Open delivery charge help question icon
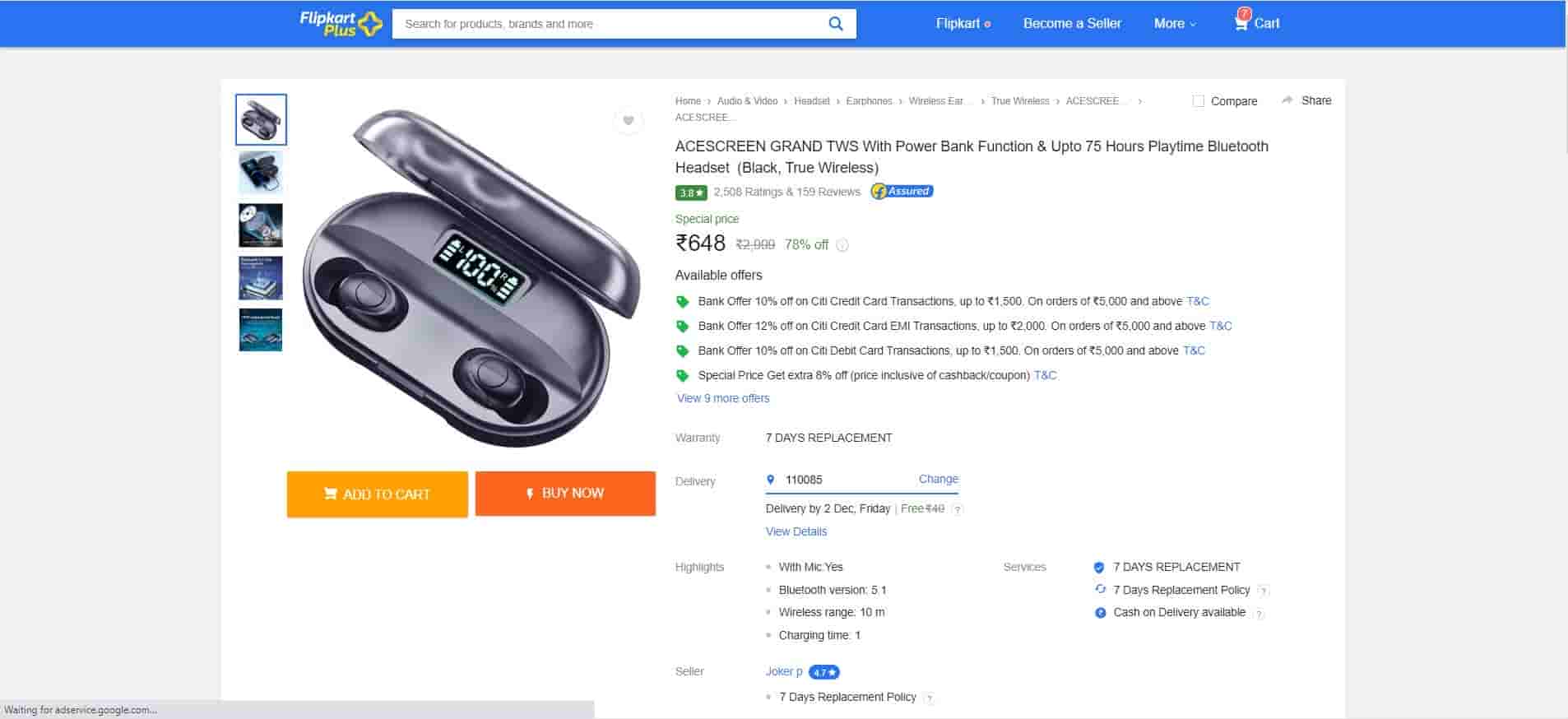 coord(957,509)
